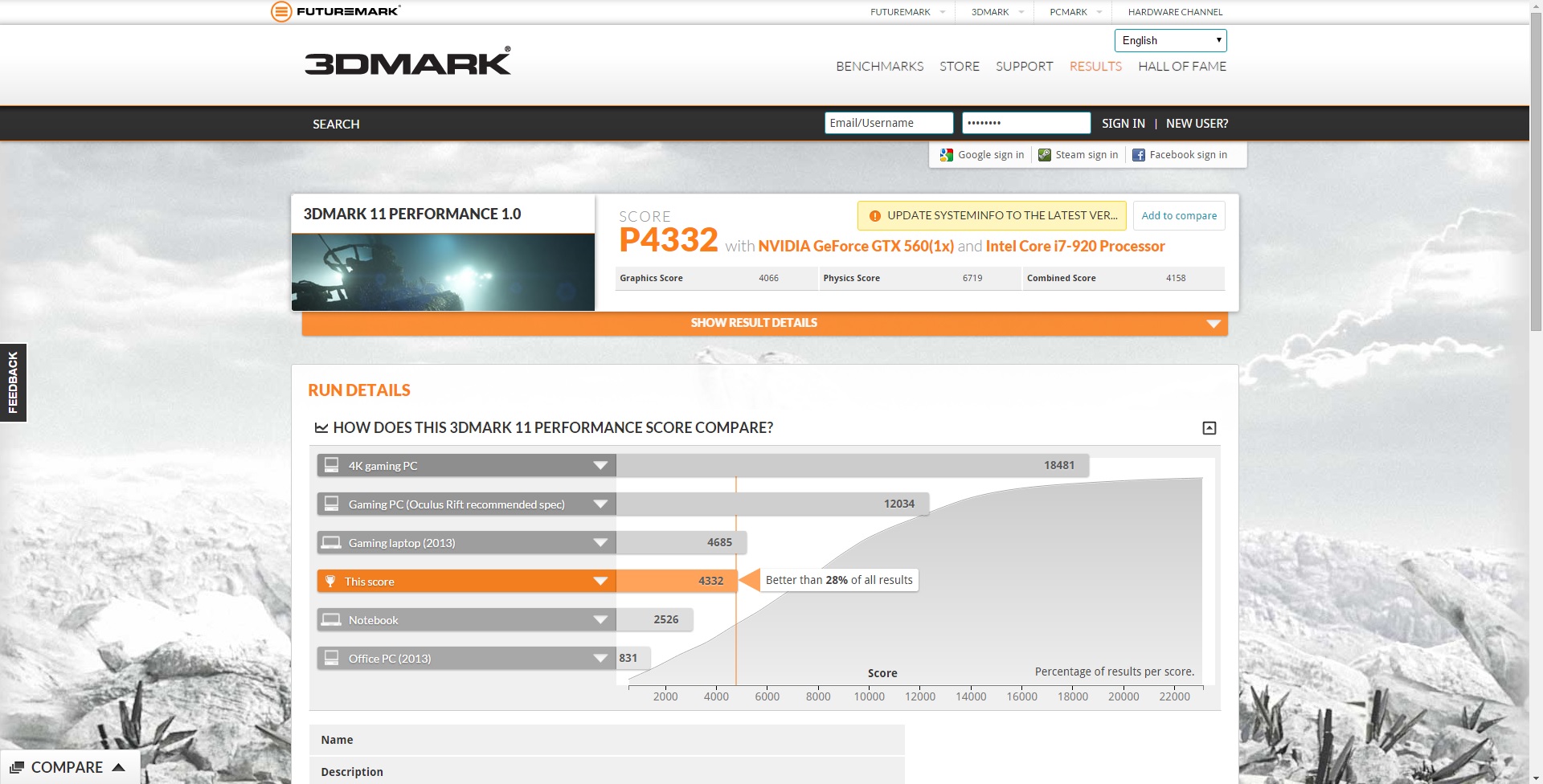The width and height of the screenshot is (1543, 784).
Task: Open the language selector dropdown
Action: point(1170,41)
